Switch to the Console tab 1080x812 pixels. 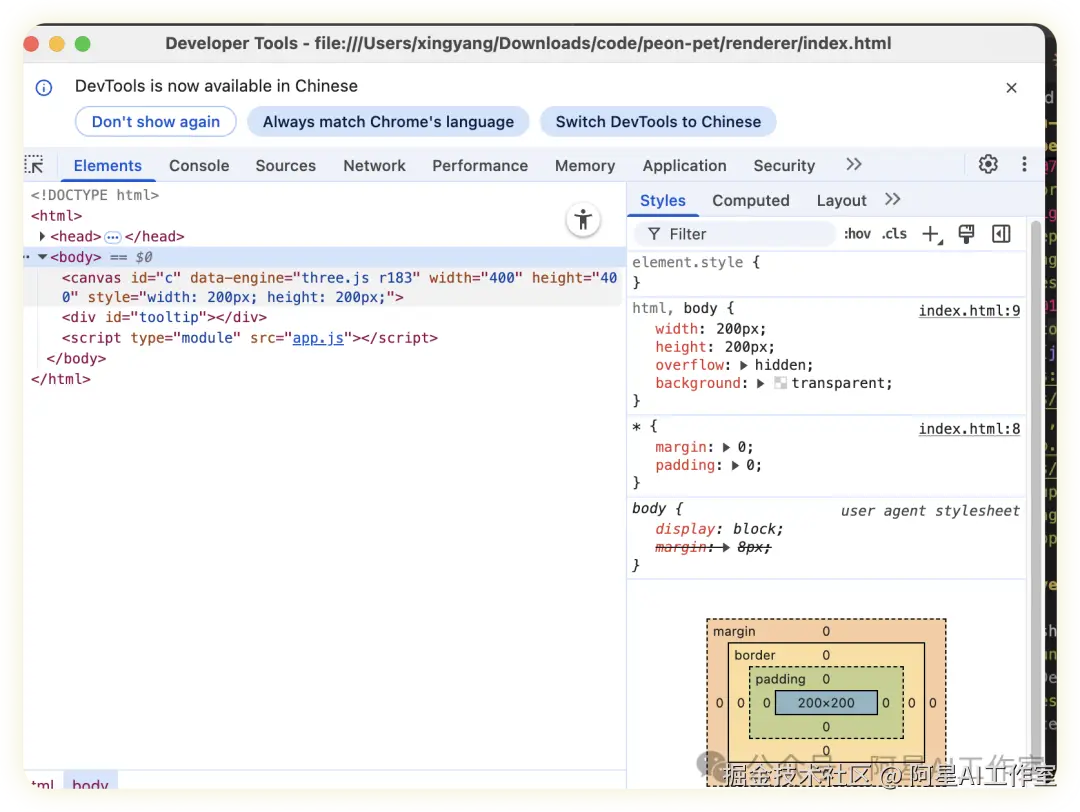[x=199, y=166]
